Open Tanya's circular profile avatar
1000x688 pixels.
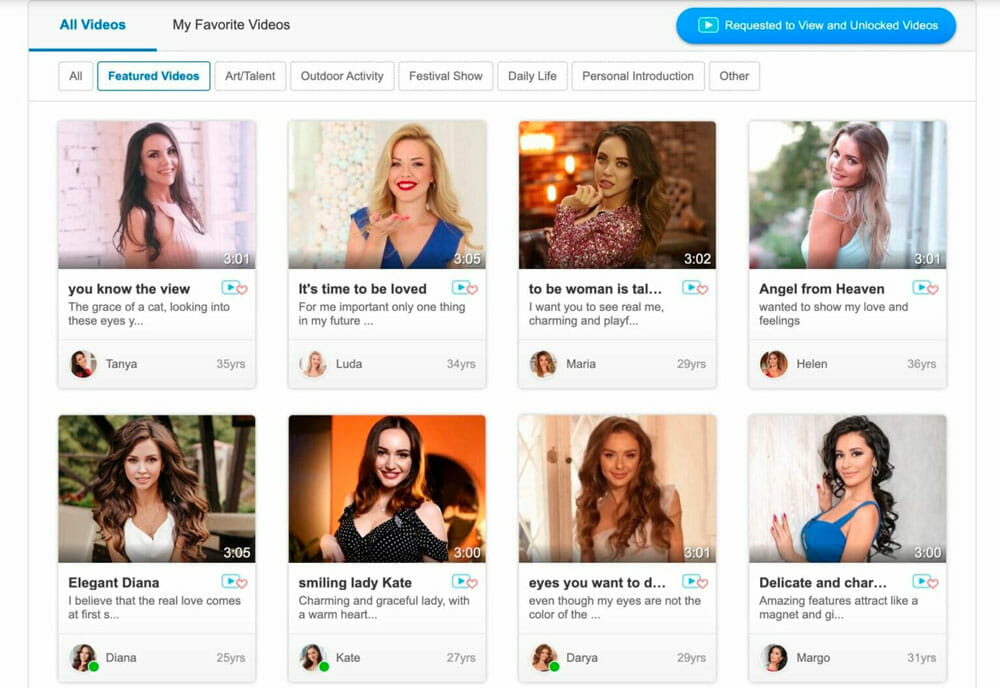point(81,365)
